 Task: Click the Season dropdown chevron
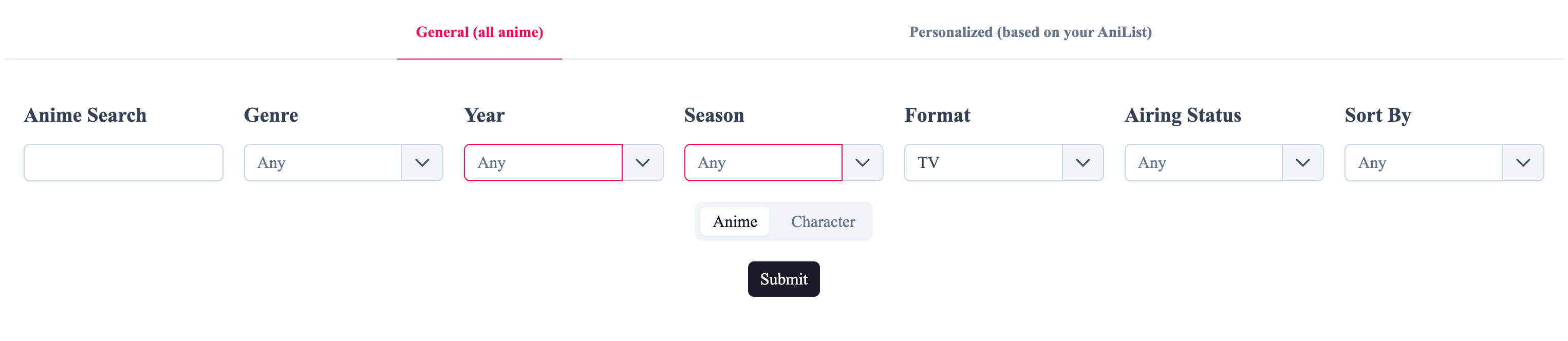pos(863,163)
